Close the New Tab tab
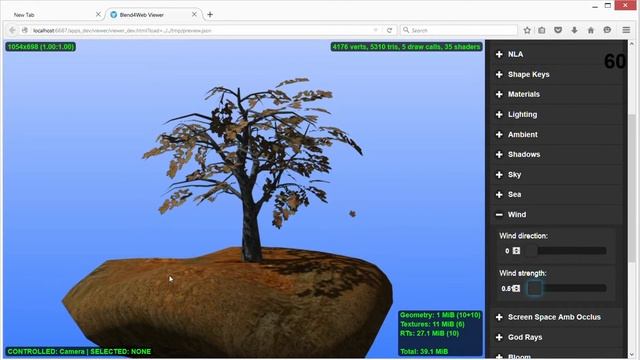 coord(98,14)
